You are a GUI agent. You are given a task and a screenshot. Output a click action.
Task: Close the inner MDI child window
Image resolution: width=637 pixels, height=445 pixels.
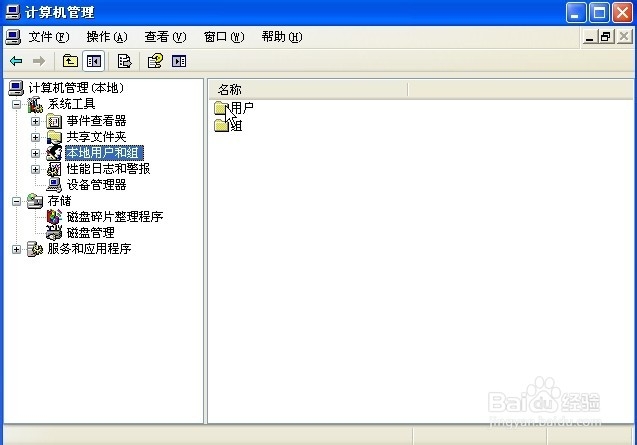[x=624, y=37]
